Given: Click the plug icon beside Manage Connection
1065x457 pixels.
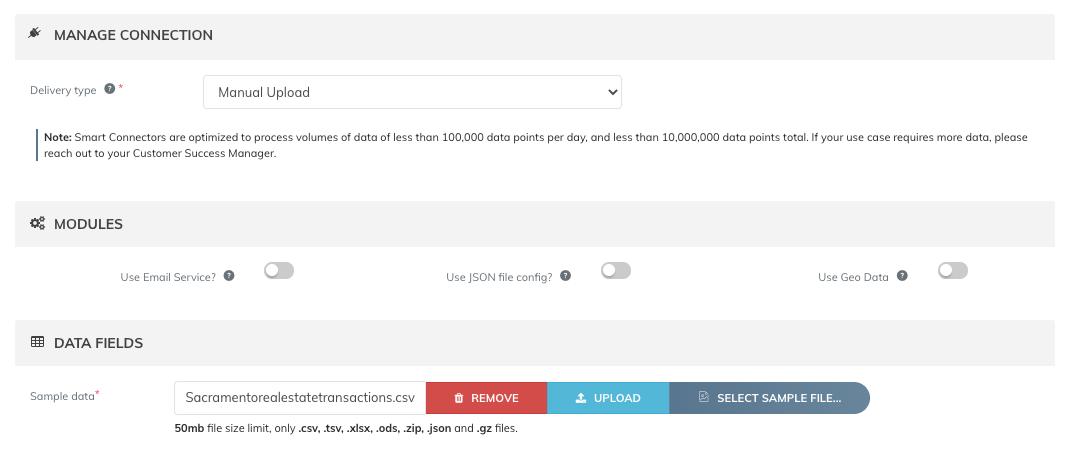Looking at the screenshot, I should click(x=35, y=33).
